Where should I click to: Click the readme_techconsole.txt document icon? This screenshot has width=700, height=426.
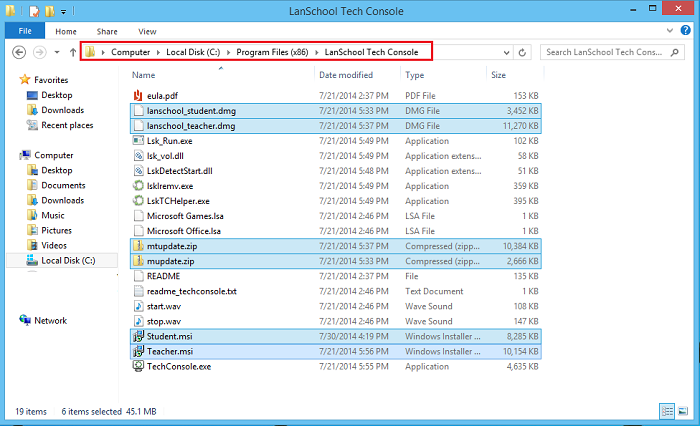[138, 291]
